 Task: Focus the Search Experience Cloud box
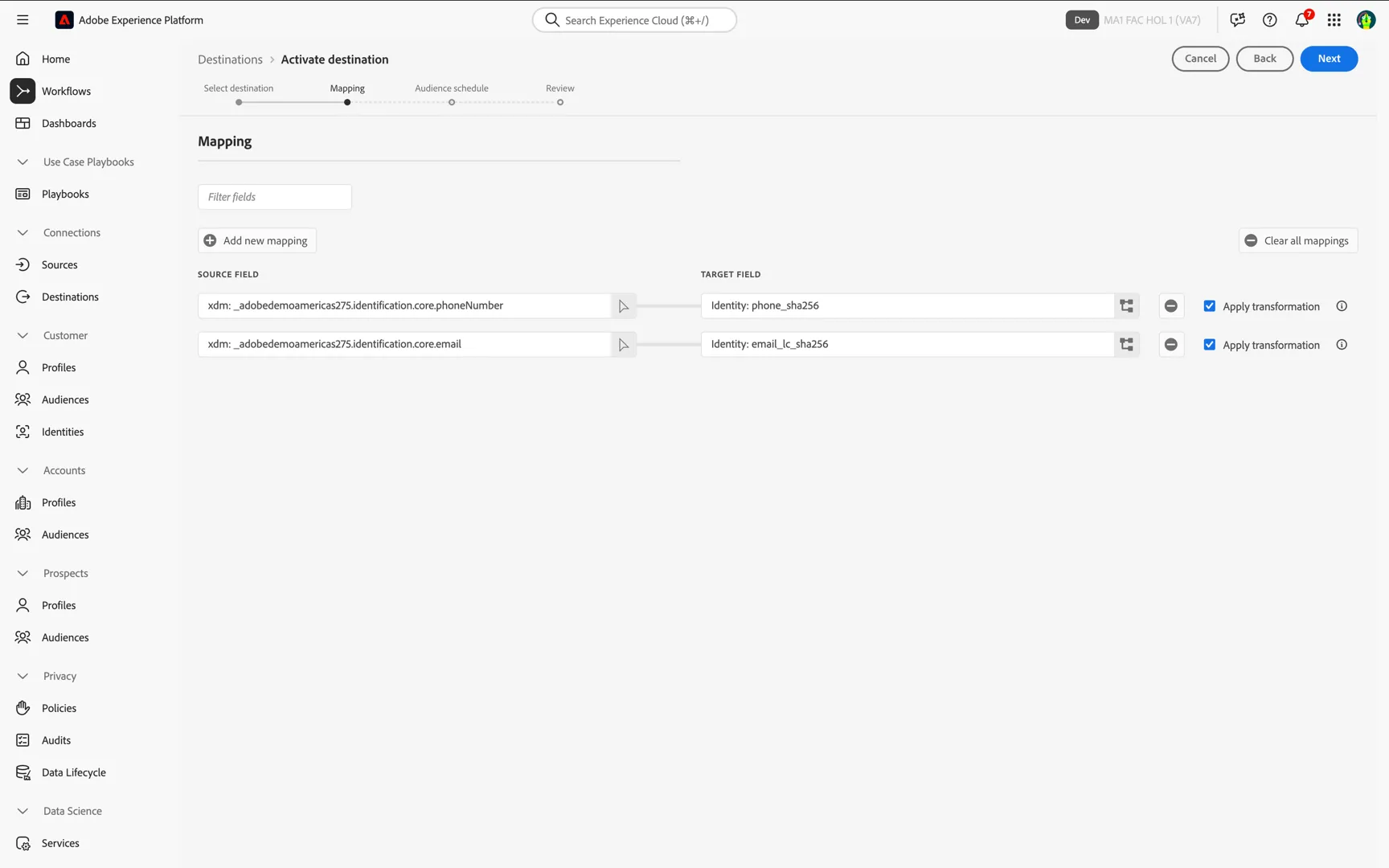pyautogui.click(x=634, y=20)
